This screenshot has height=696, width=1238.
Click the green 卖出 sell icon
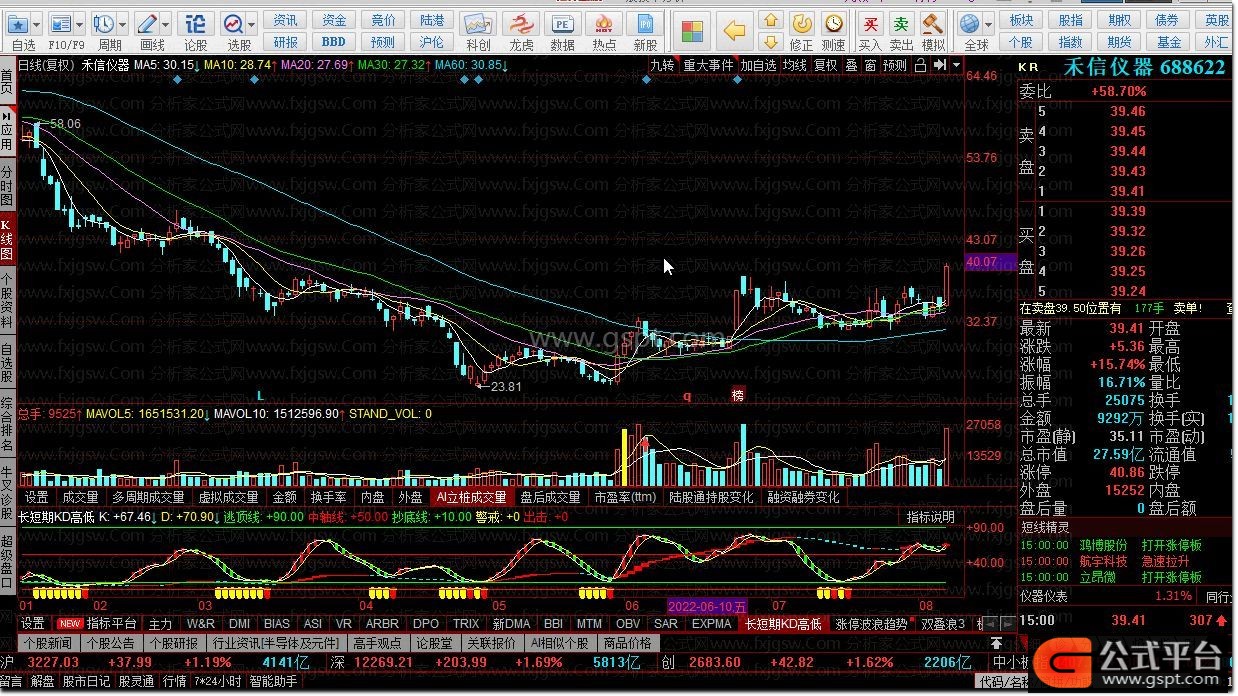coord(902,23)
